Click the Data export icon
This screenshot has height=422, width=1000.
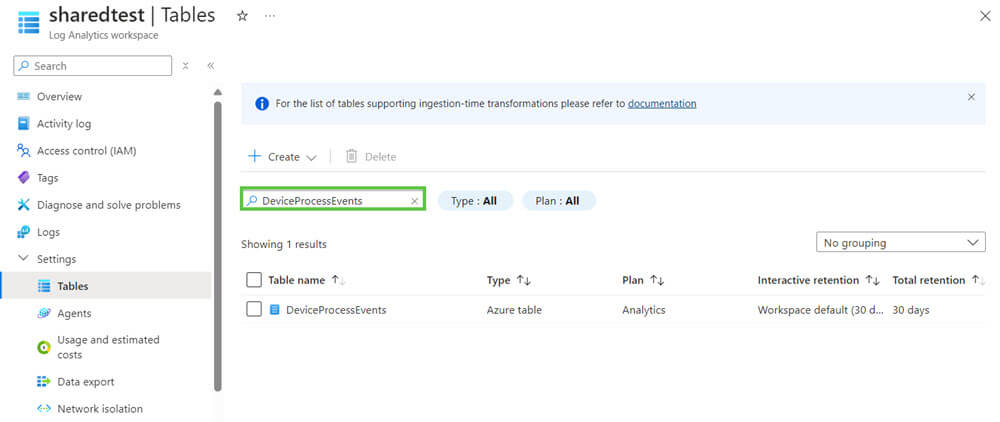coord(44,382)
